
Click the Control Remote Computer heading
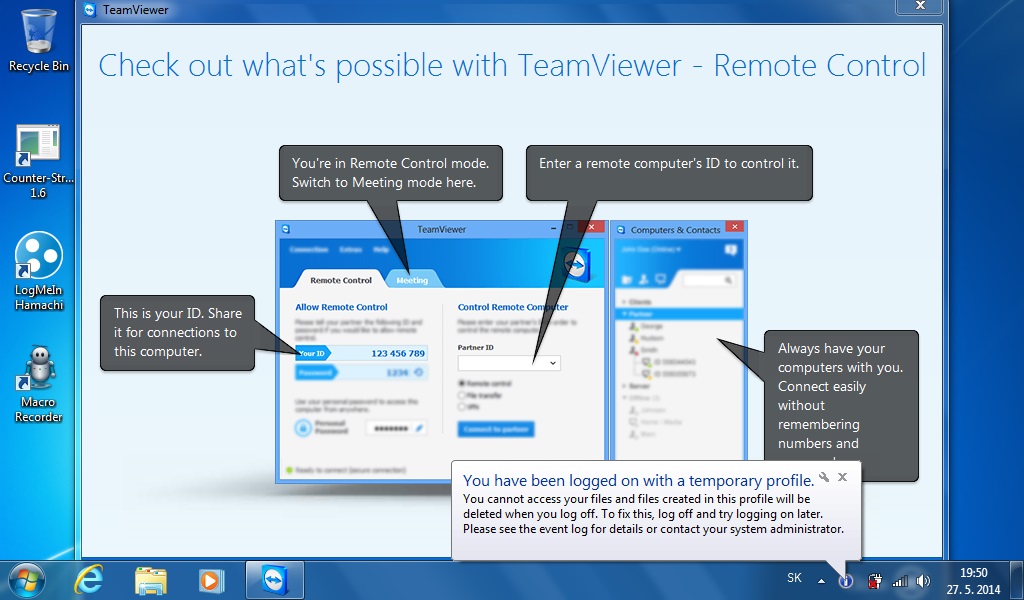pyautogui.click(x=513, y=307)
